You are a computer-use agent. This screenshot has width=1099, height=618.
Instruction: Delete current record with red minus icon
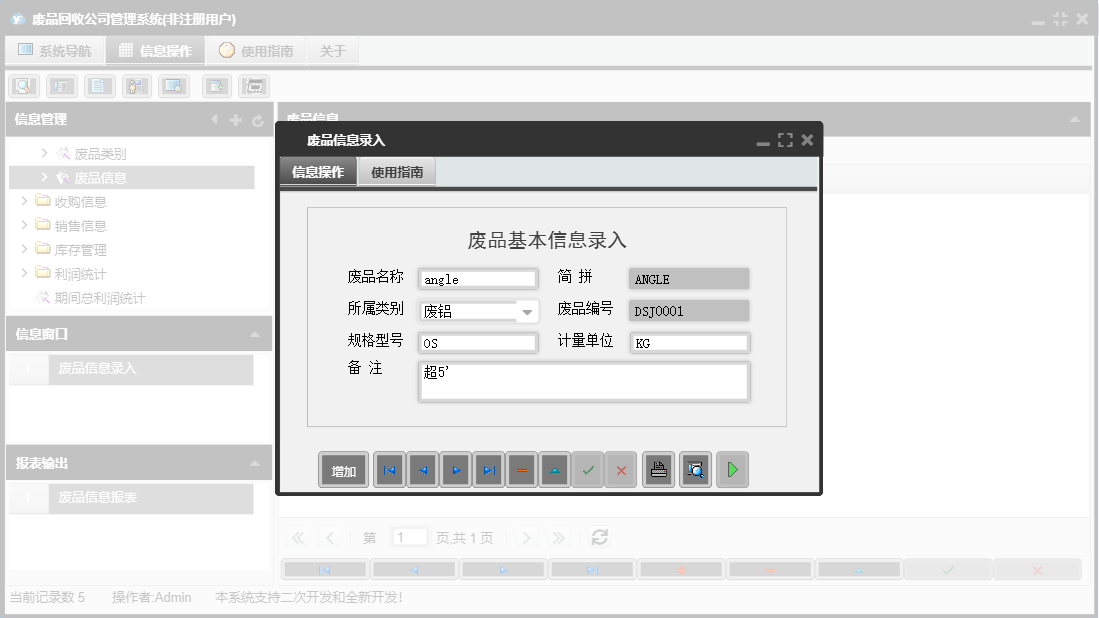point(521,469)
